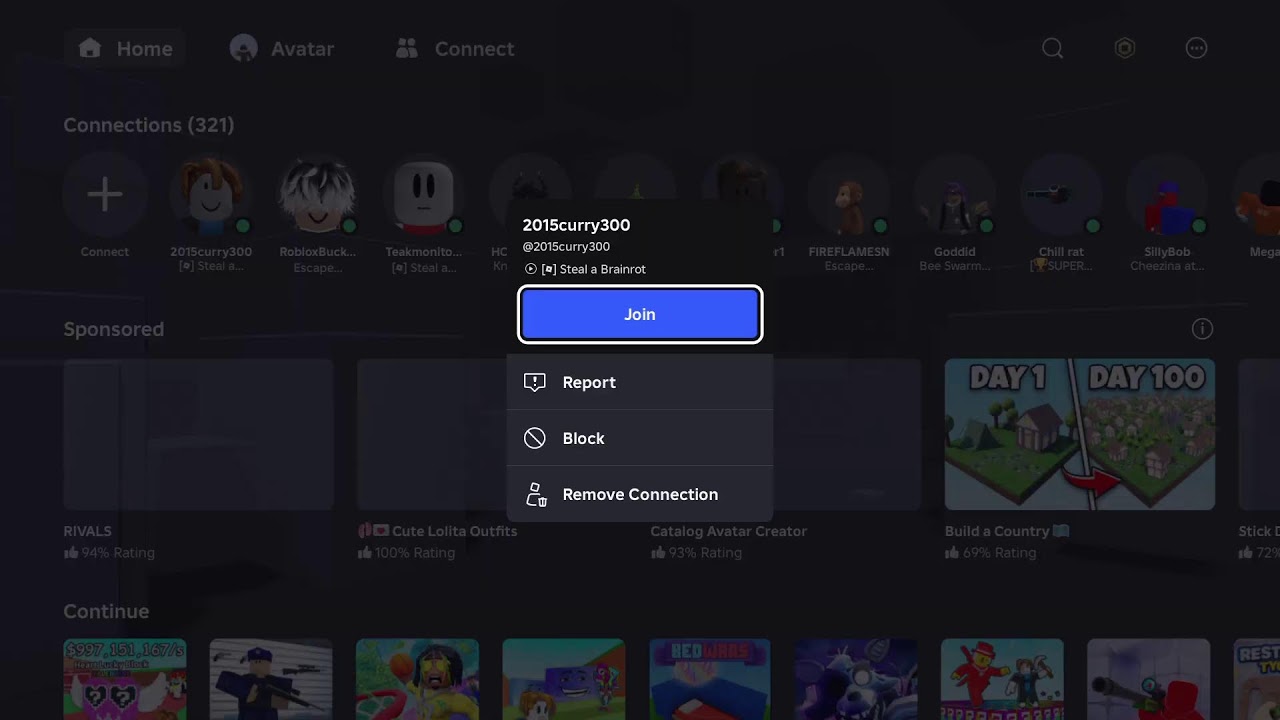Open the search magnifier icon
The width and height of the screenshot is (1280, 720).
[1052, 48]
